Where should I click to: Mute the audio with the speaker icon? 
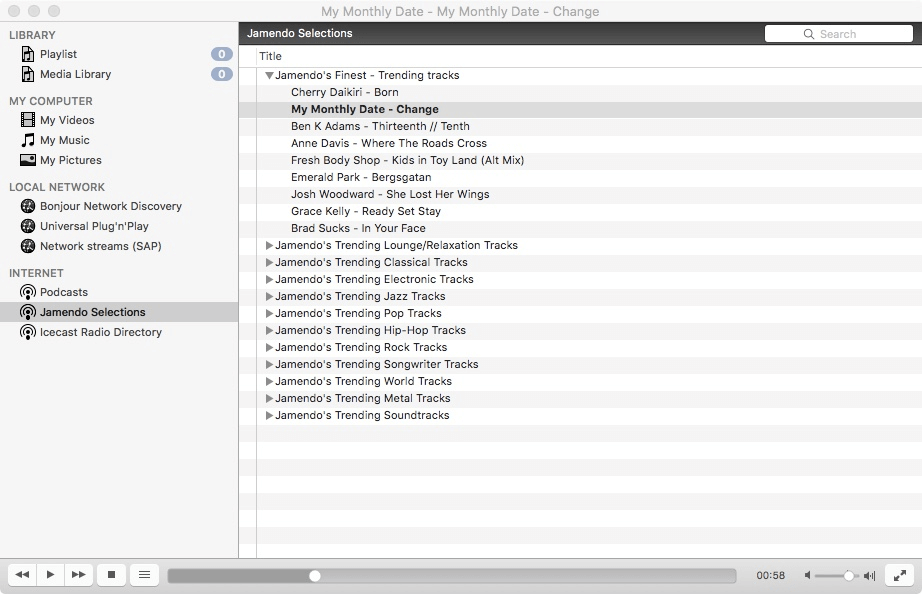[807, 575]
